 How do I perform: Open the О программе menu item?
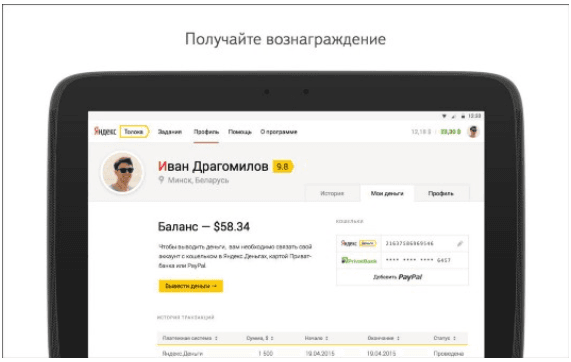[x=279, y=132]
